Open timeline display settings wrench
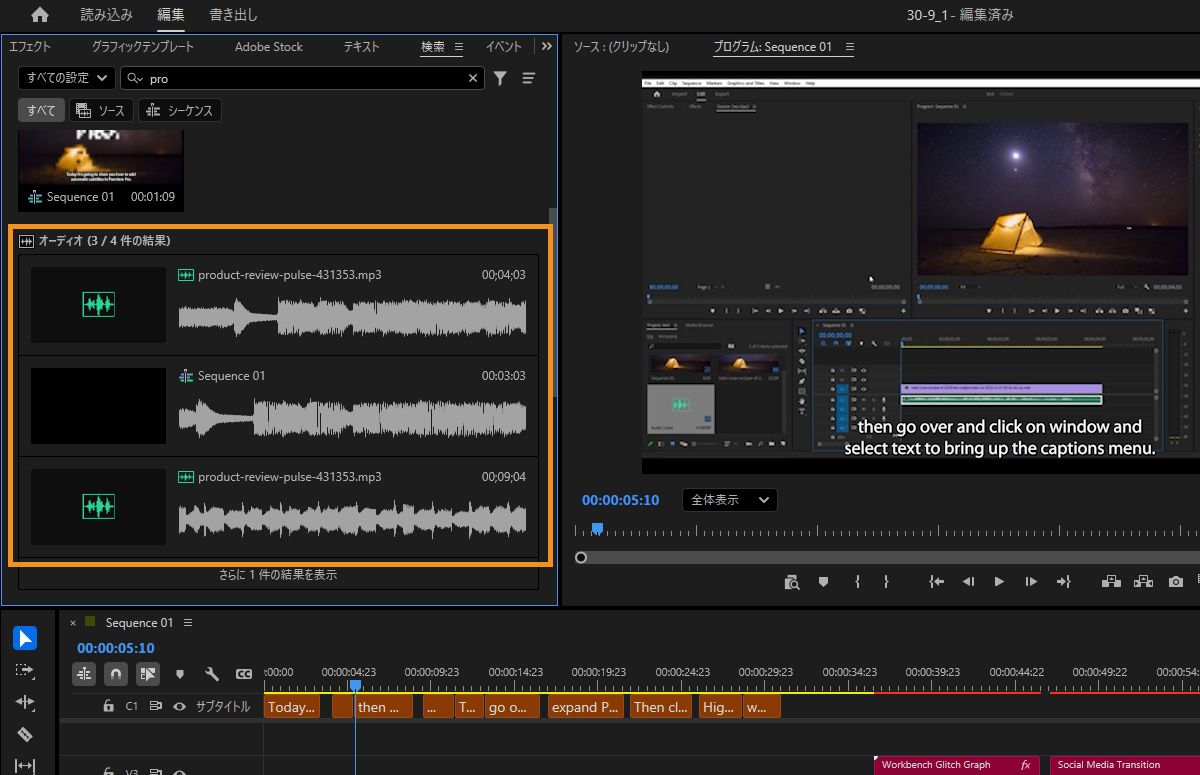This screenshot has height=775, width=1200. [211, 674]
